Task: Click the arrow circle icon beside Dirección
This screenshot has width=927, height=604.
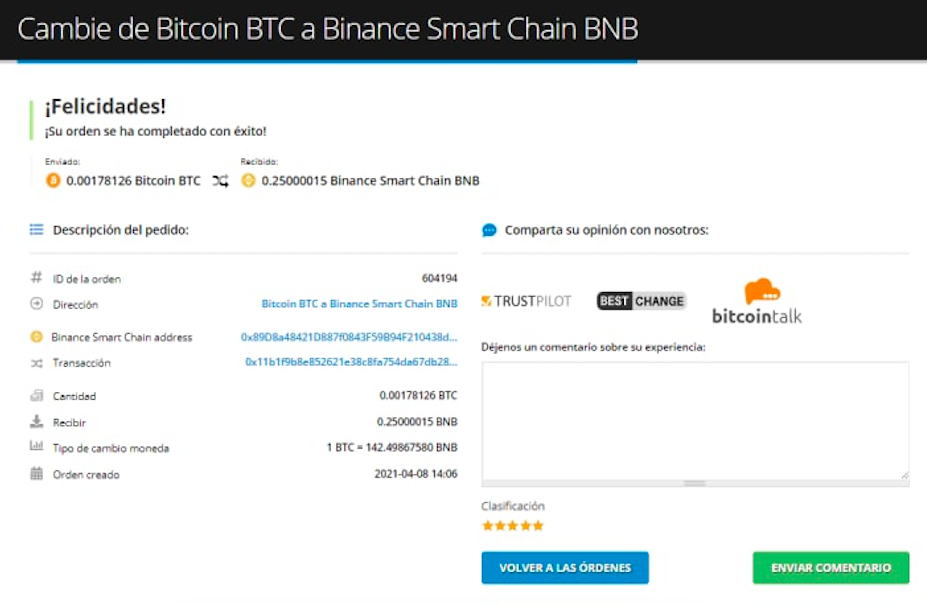Action: [37, 304]
